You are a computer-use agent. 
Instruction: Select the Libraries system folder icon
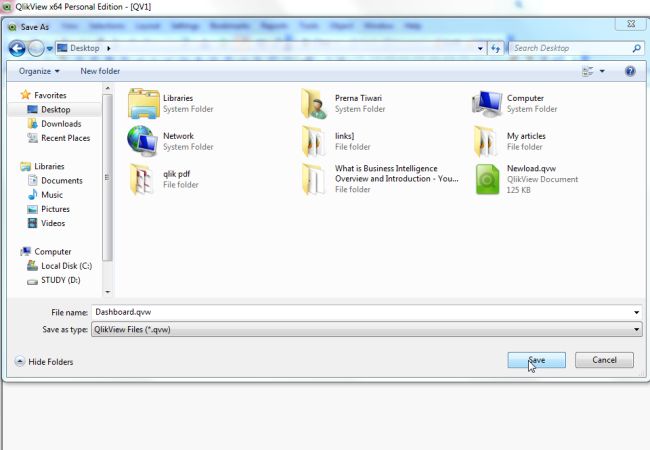(143, 103)
